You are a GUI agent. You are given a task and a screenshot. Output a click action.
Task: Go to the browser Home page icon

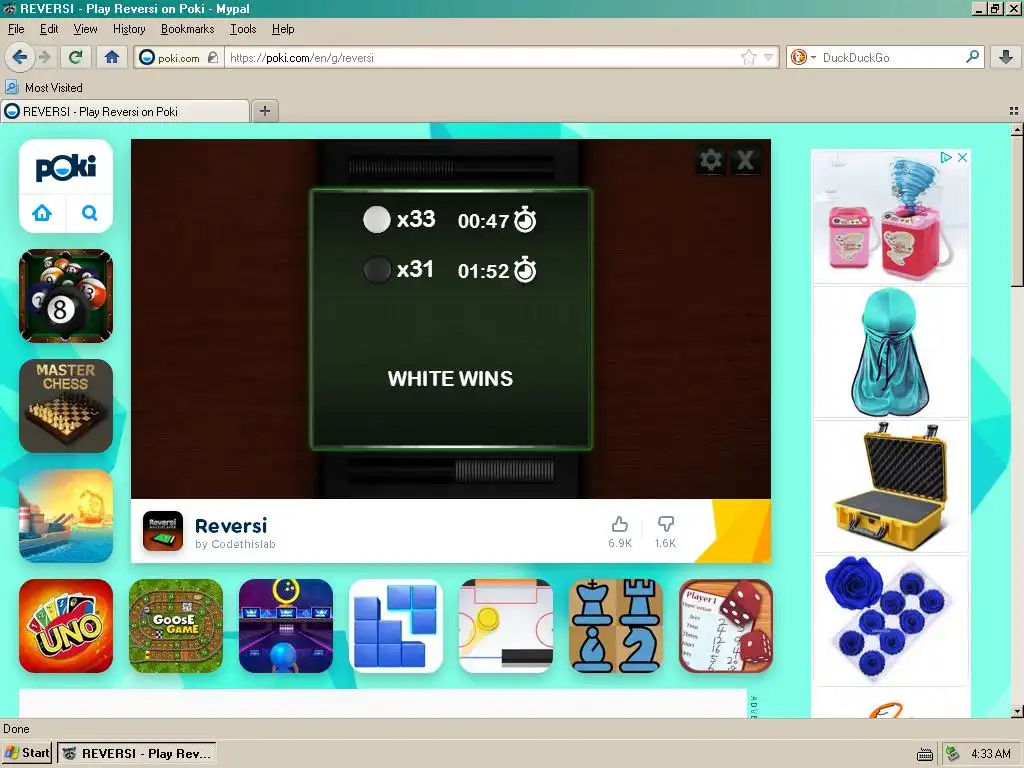[112, 57]
